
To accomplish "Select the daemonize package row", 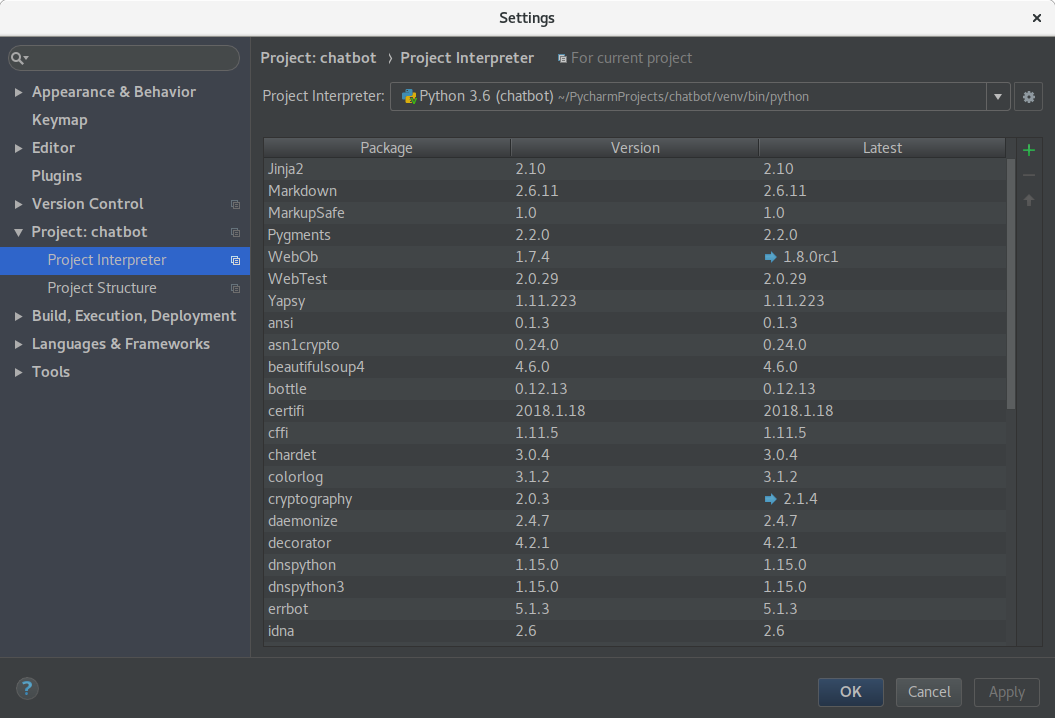I will tap(634, 522).
